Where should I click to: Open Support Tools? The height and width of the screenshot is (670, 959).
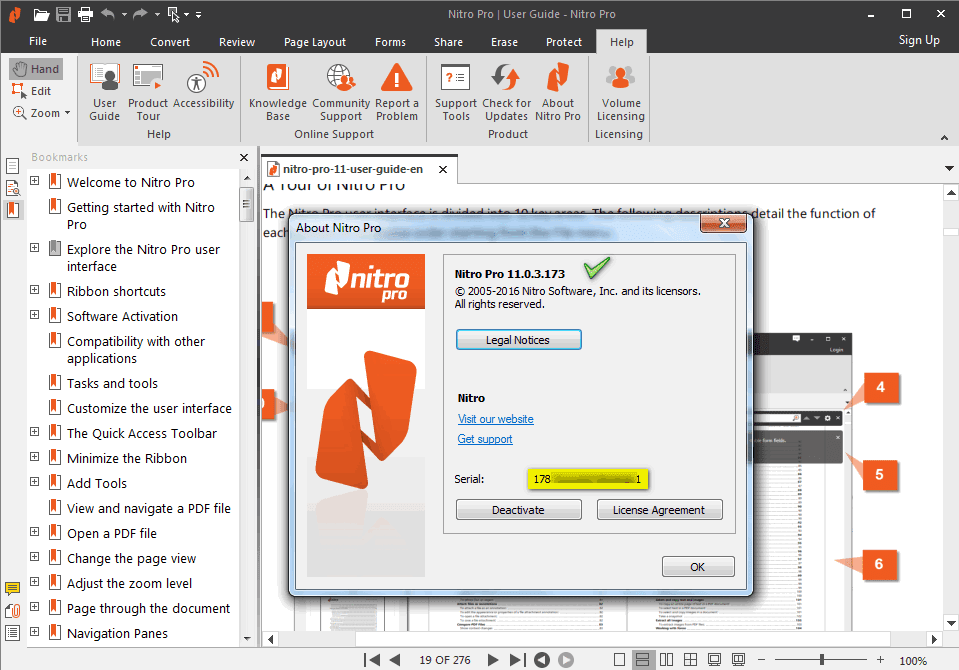pyautogui.click(x=456, y=92)
